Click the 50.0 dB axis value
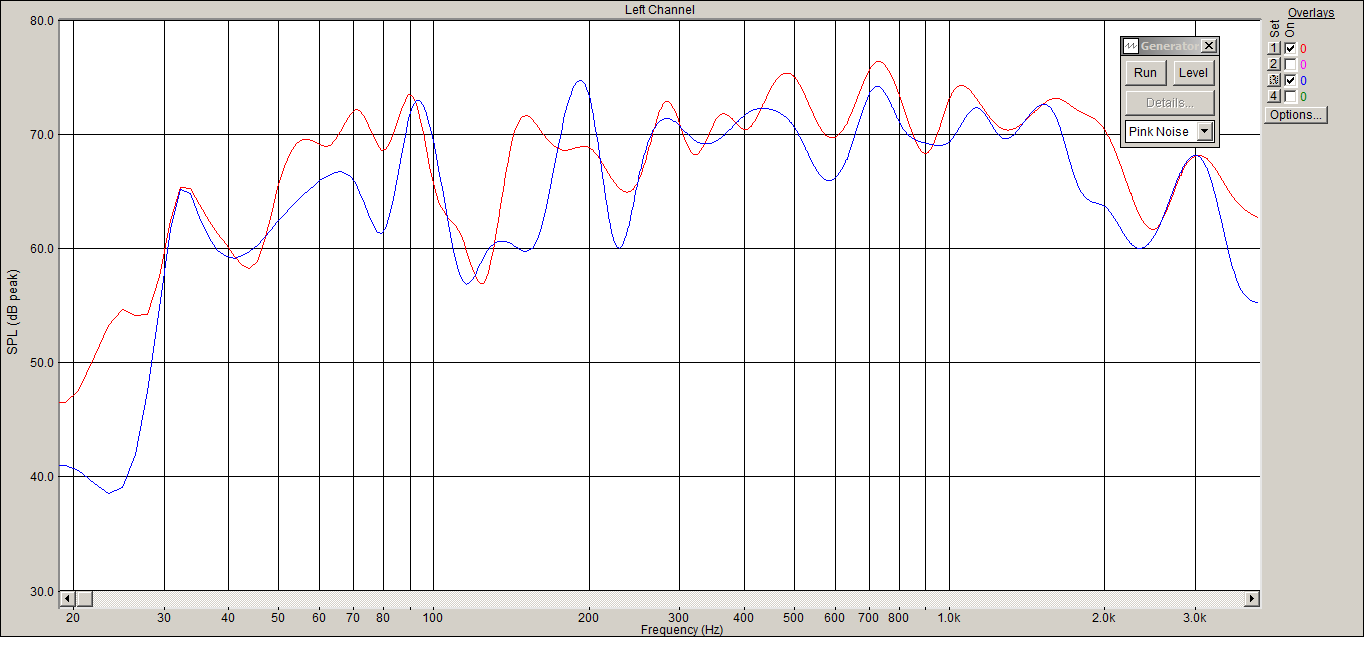Viewport: 1364px width, 652px height. coord(41,362)
